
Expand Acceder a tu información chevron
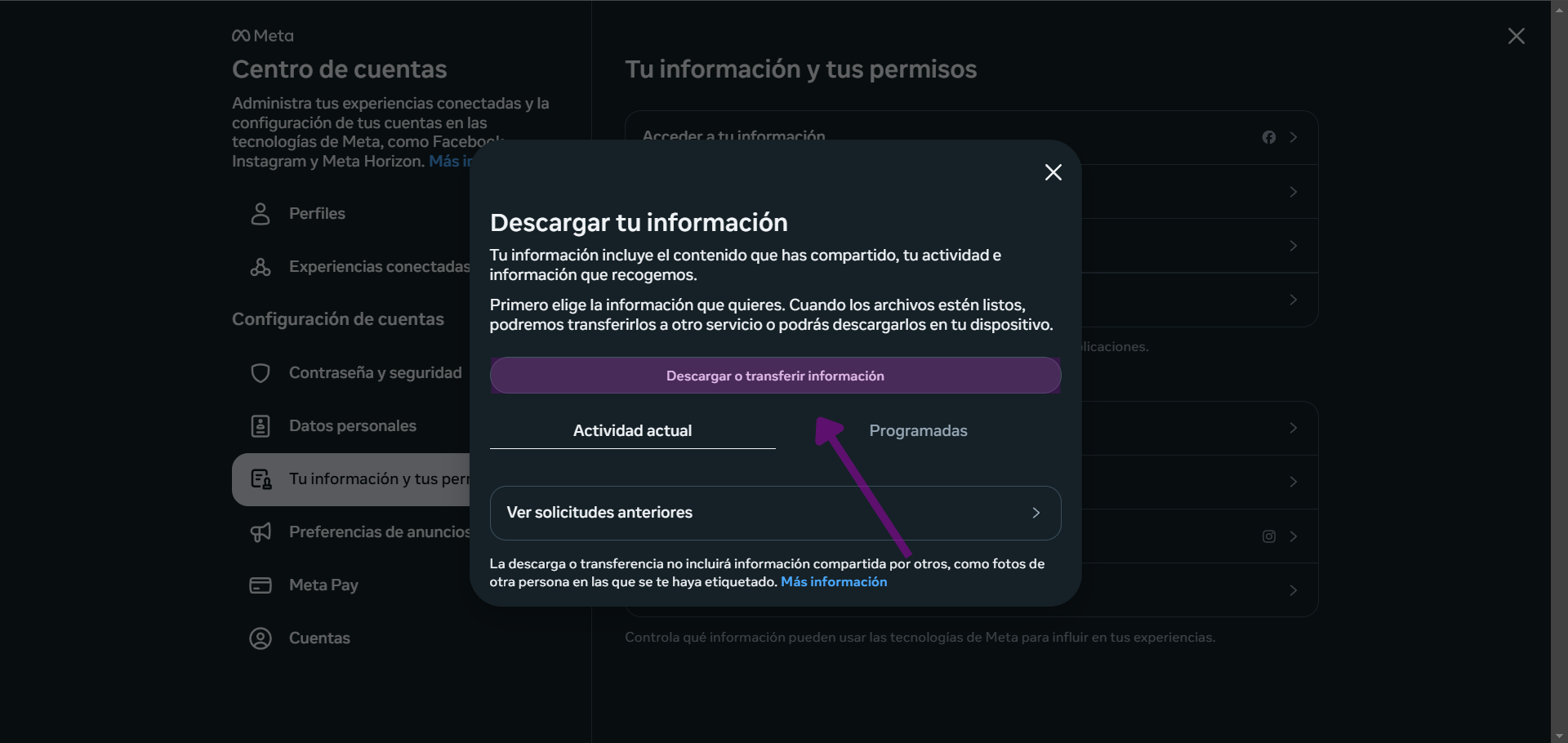1294,137
